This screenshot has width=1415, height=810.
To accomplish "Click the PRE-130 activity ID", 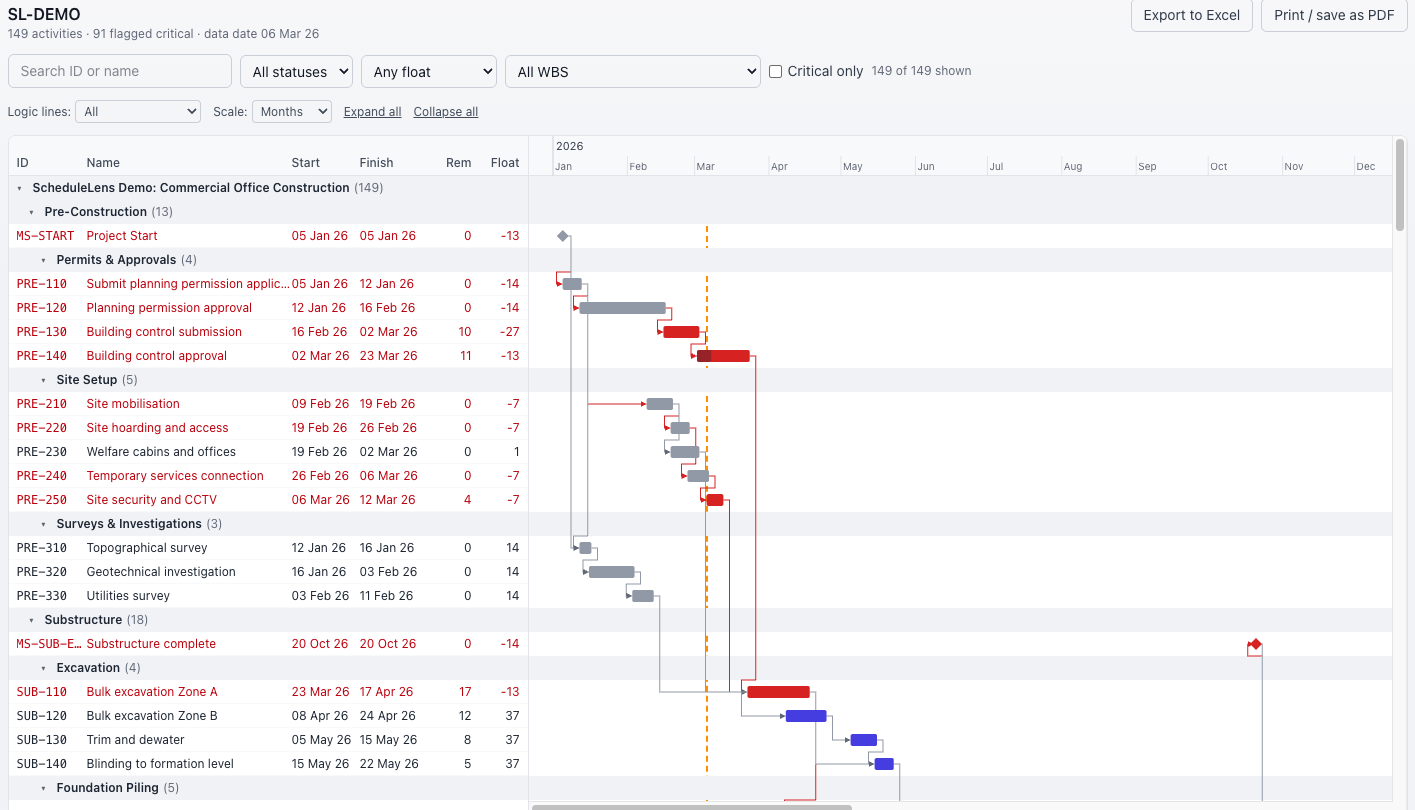I will point(42,332).
